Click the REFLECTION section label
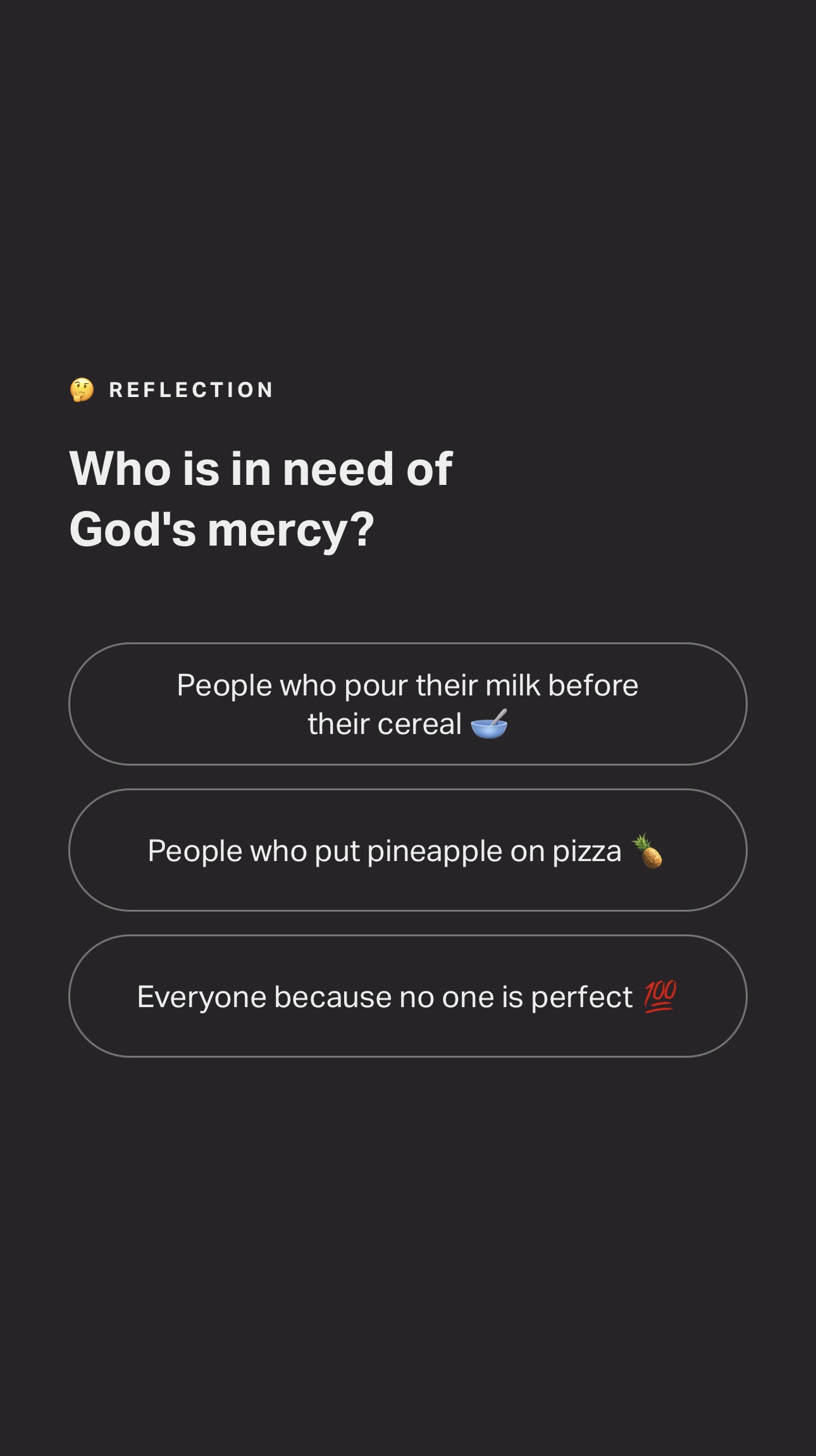Screen dimensions: 816x1456 [x=191, y=390]
